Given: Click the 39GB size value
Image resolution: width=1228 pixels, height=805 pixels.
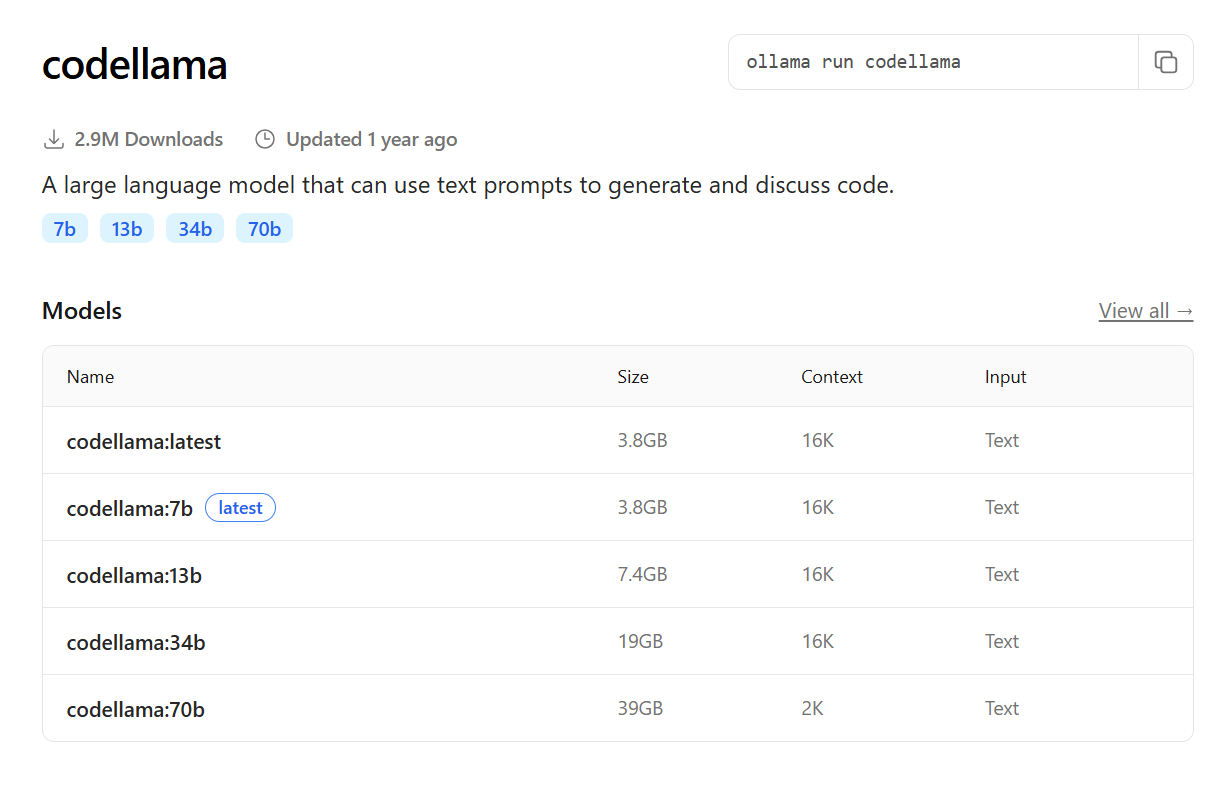Looking at the screenshot, I should [640, 709].
